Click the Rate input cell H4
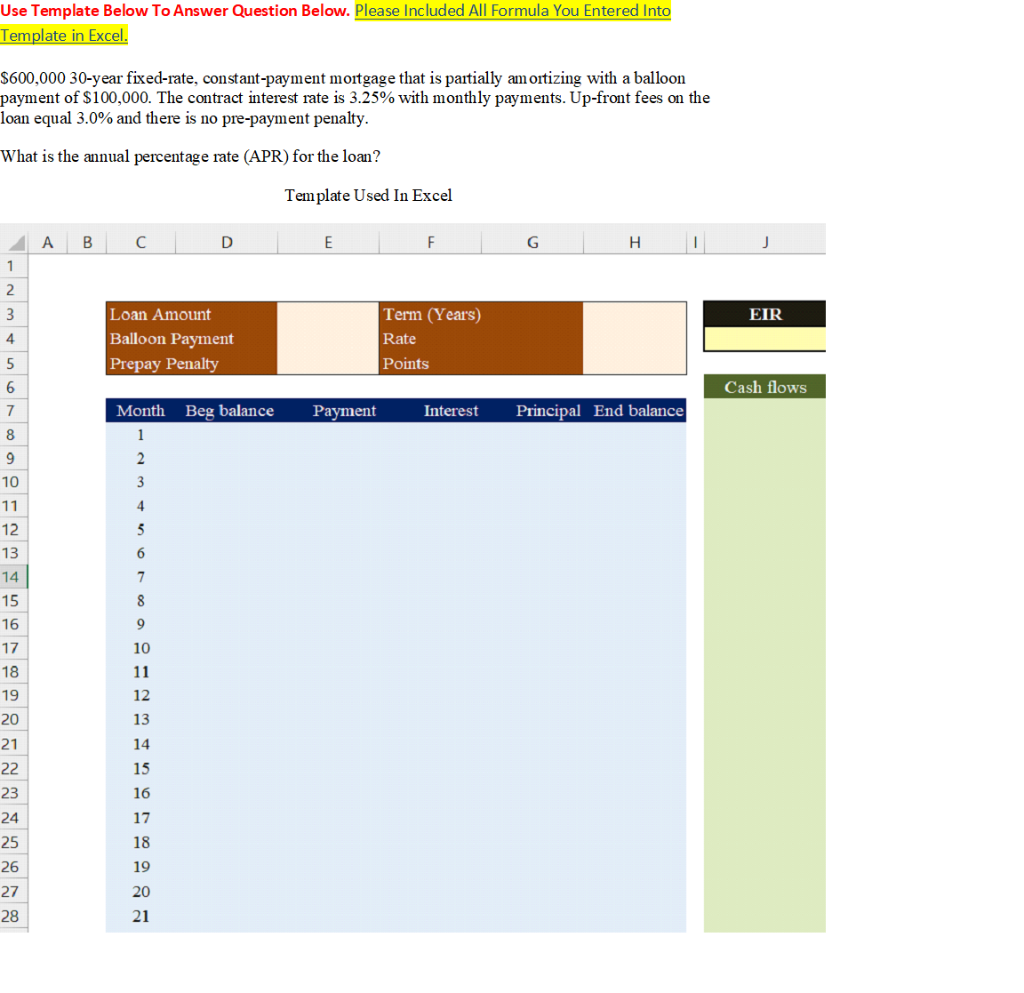The height and width of the screenshot is (993, 1024). (x=635, y=338)
